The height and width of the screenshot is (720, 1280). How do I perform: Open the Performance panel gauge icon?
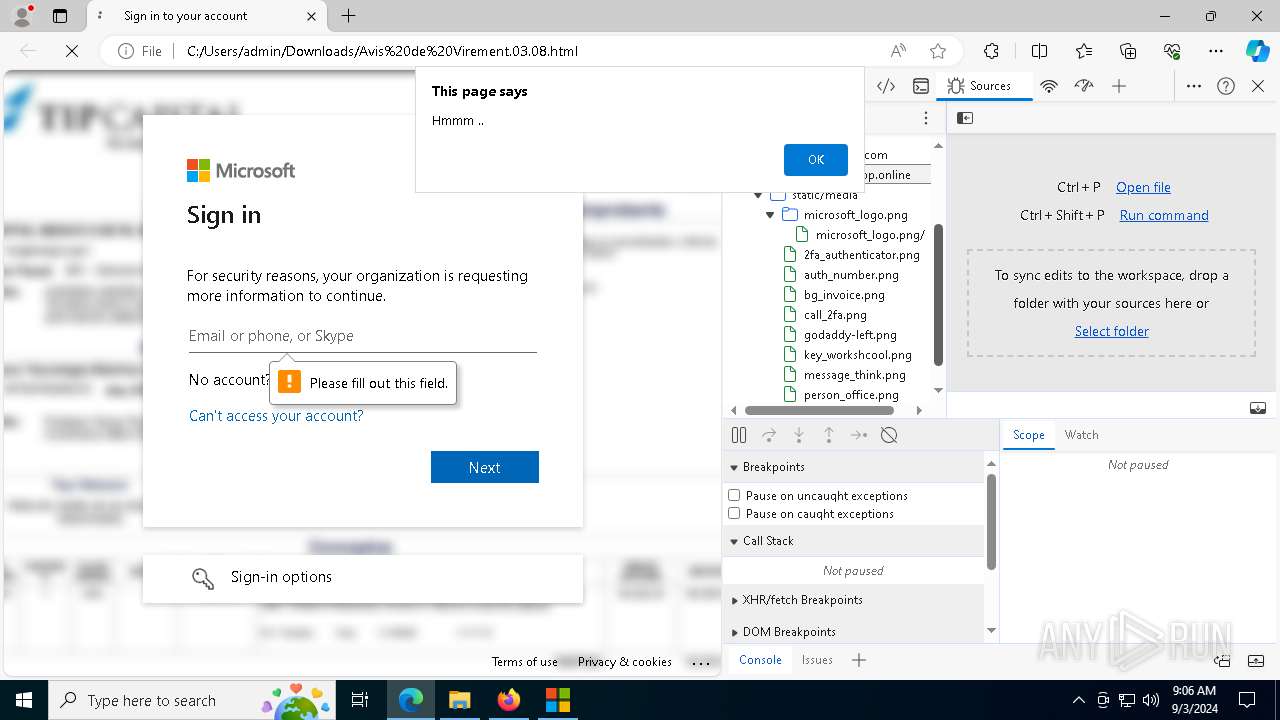click(x=1084, y=86)
